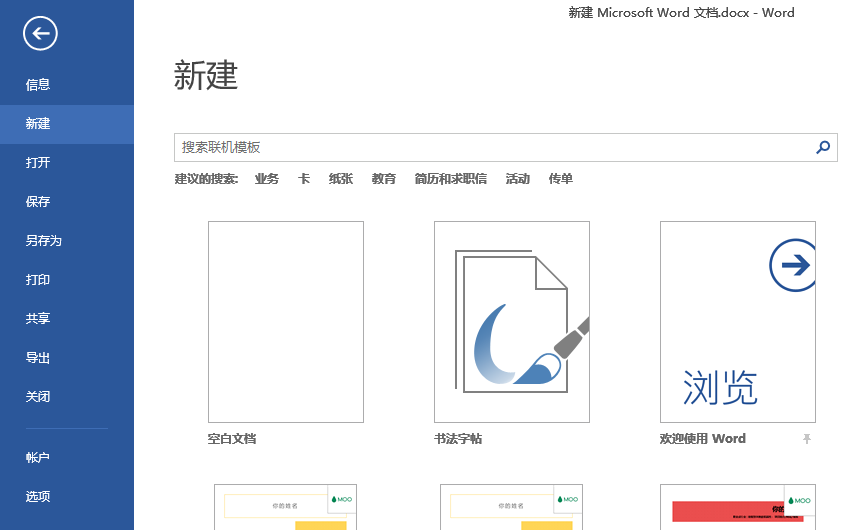
Task: Search suggested category 活动
Action: [517, 179]
